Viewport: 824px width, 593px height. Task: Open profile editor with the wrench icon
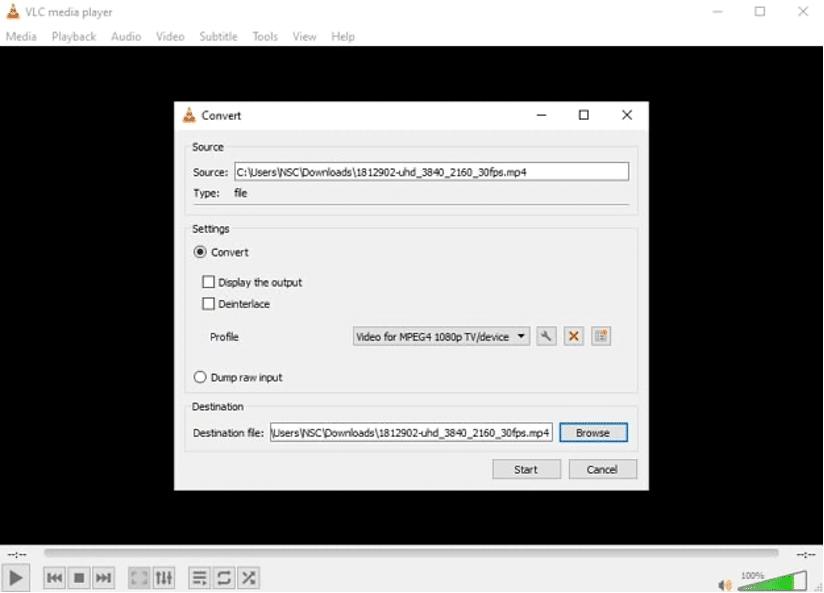[545, 336]
